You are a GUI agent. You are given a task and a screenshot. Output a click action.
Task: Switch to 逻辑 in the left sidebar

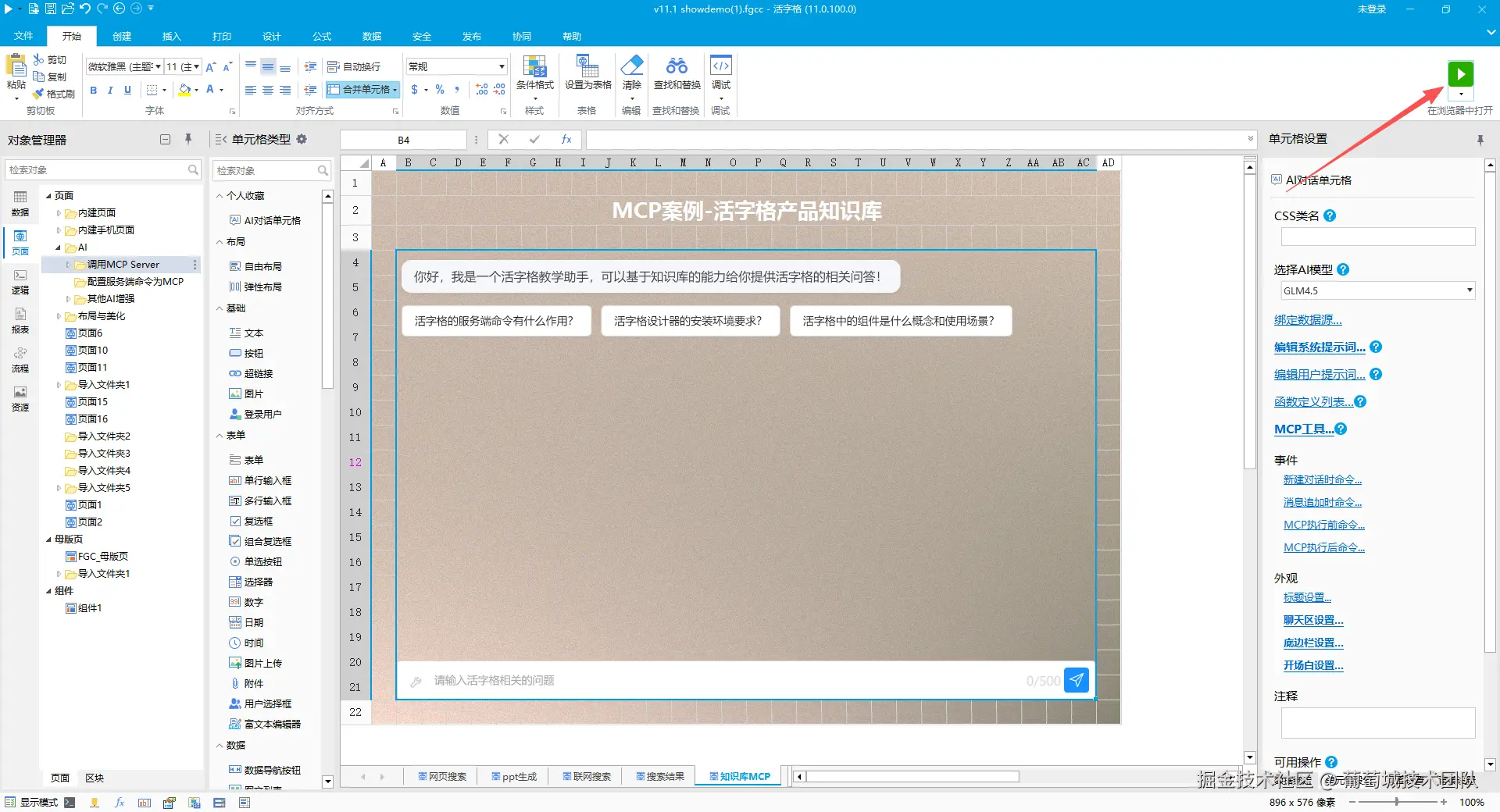coord(20,282)
